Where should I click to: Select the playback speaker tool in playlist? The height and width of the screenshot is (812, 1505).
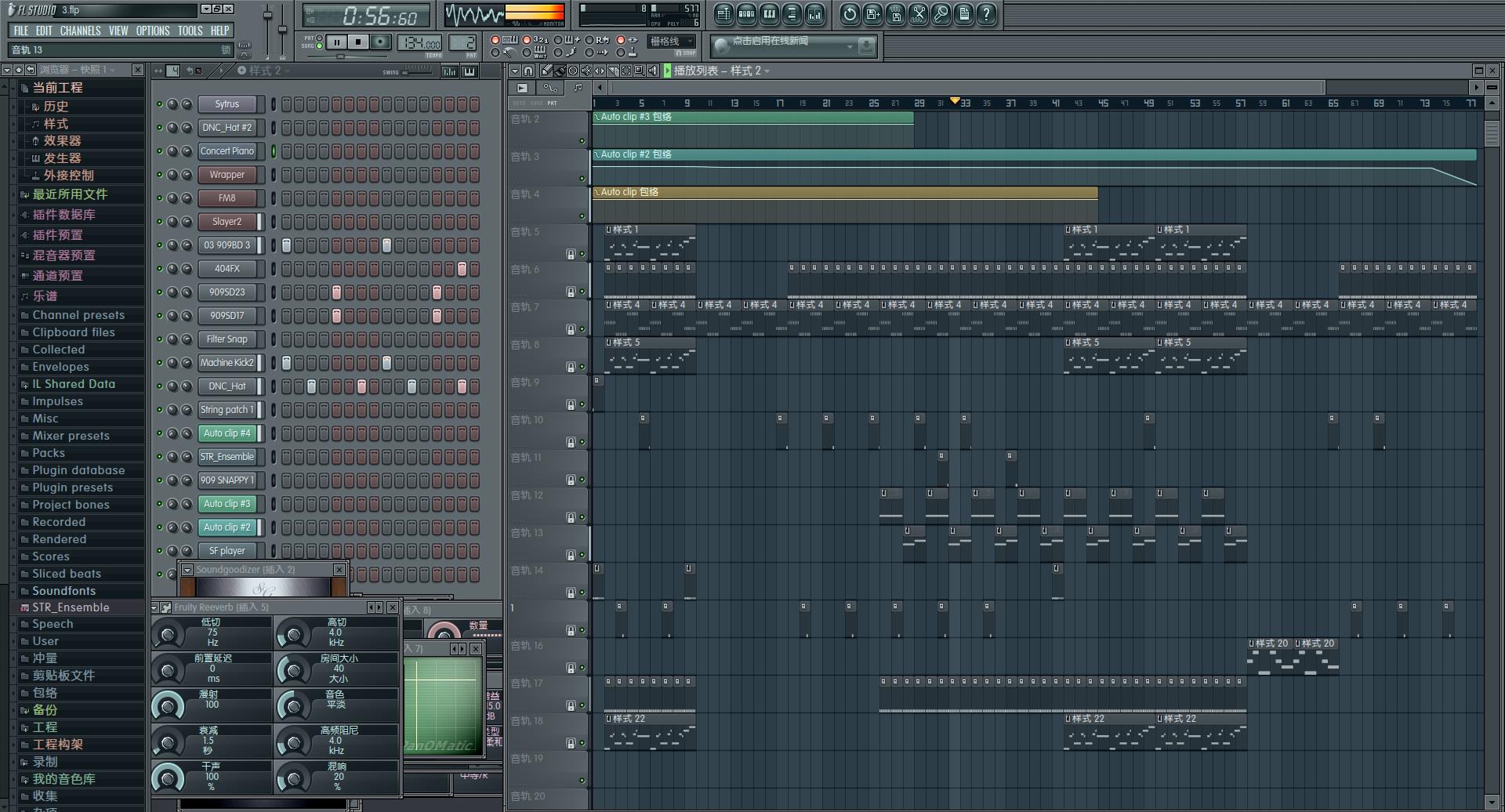click(653, 71)
